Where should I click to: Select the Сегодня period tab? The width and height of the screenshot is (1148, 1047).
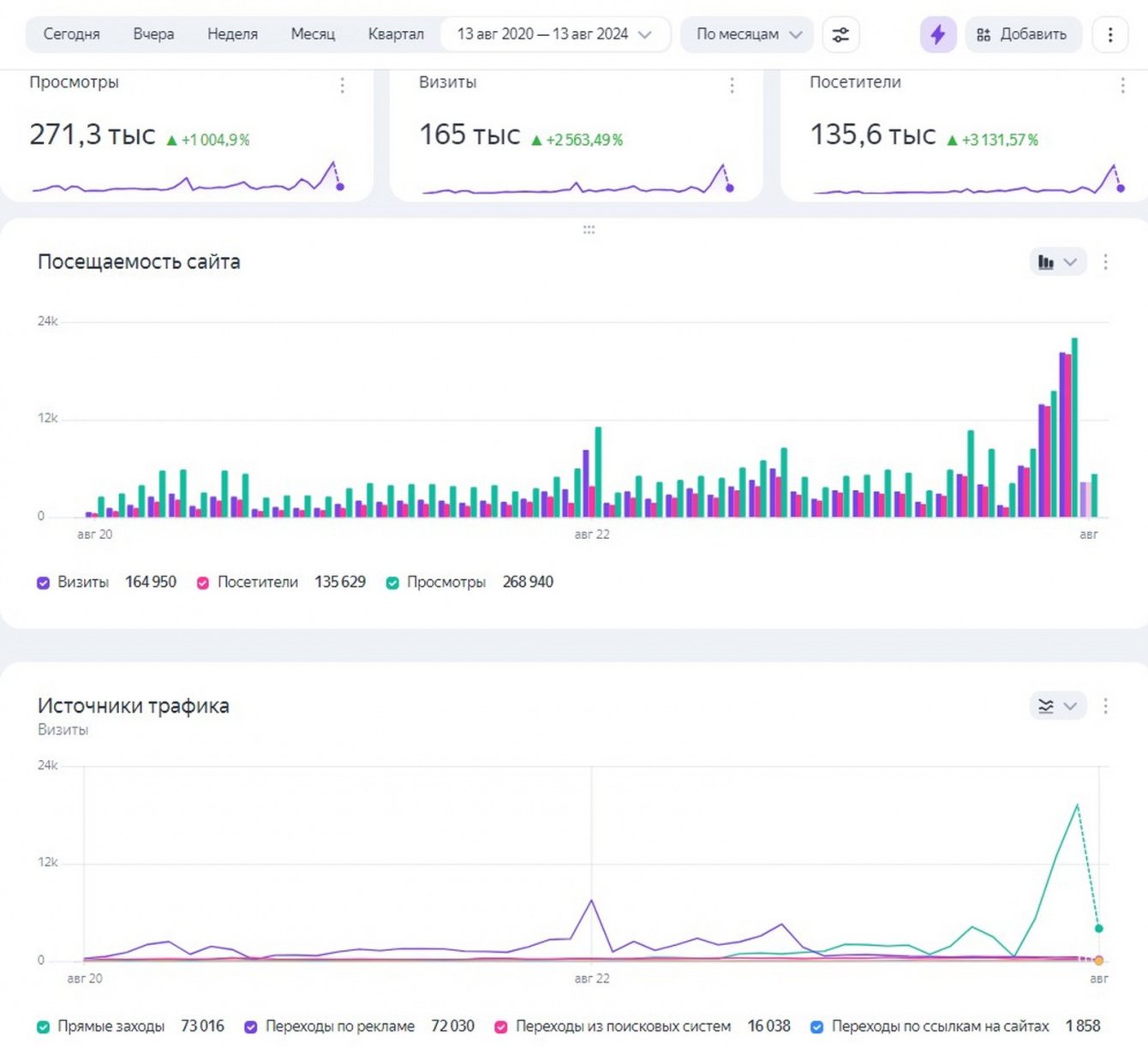(x=71, y=34)
